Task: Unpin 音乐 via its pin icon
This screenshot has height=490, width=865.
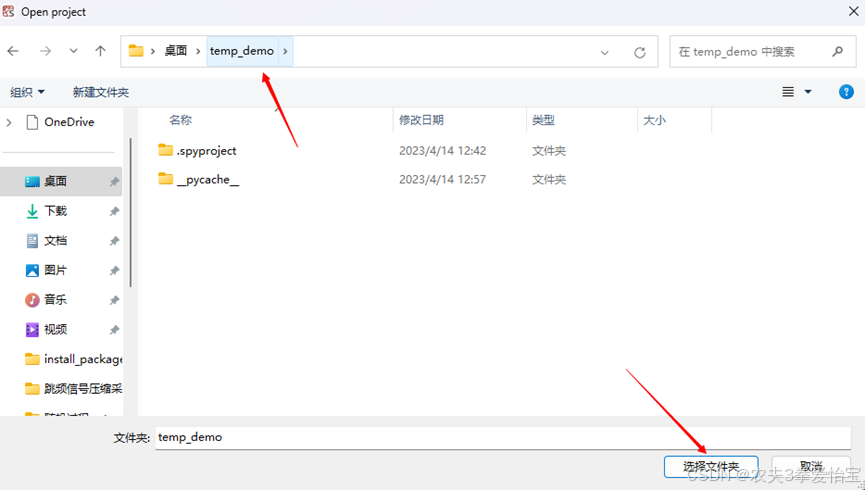Action: click(x=114, y=300)
